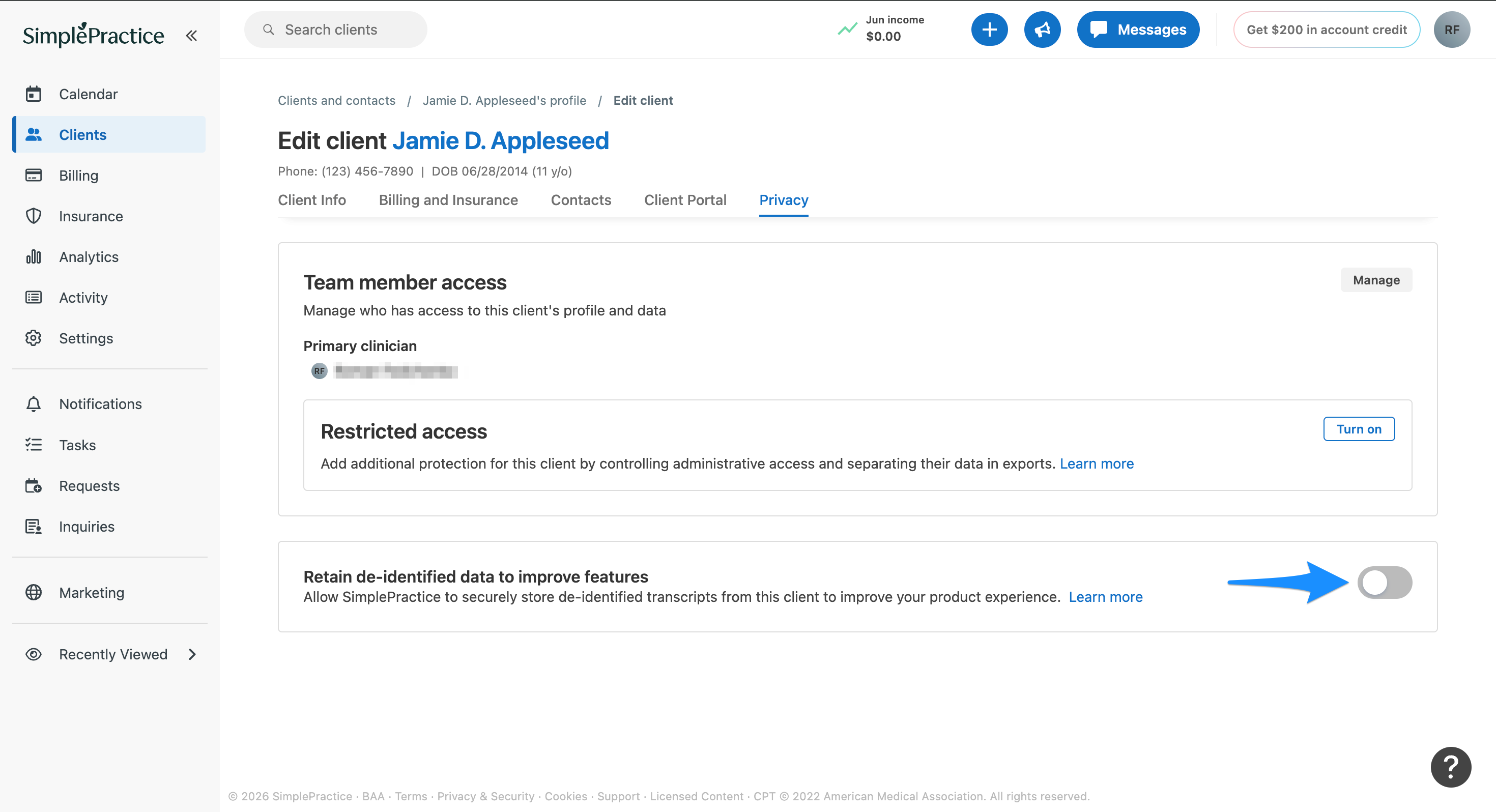Click the Phone: (123) 456-7890 text
1496x812 pixels.
[x=345, y=171]
